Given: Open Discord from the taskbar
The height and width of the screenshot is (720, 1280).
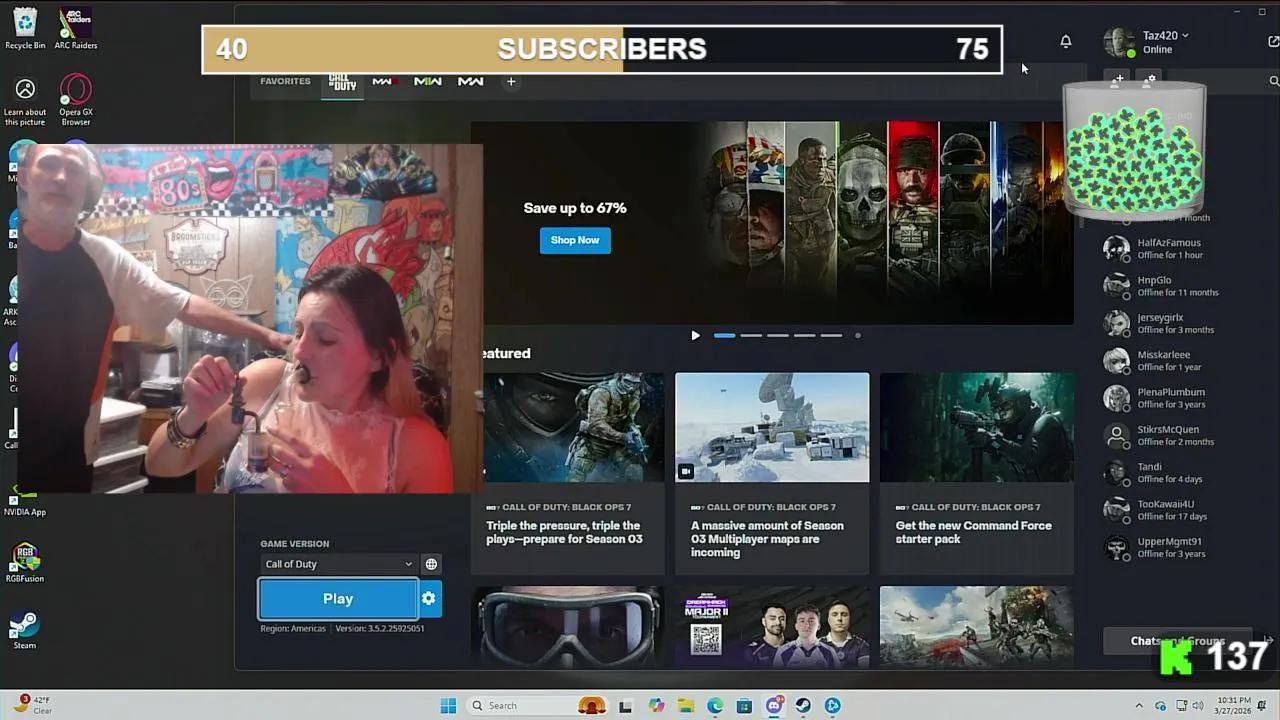Looking at the screenshot, I should point(774,706).
